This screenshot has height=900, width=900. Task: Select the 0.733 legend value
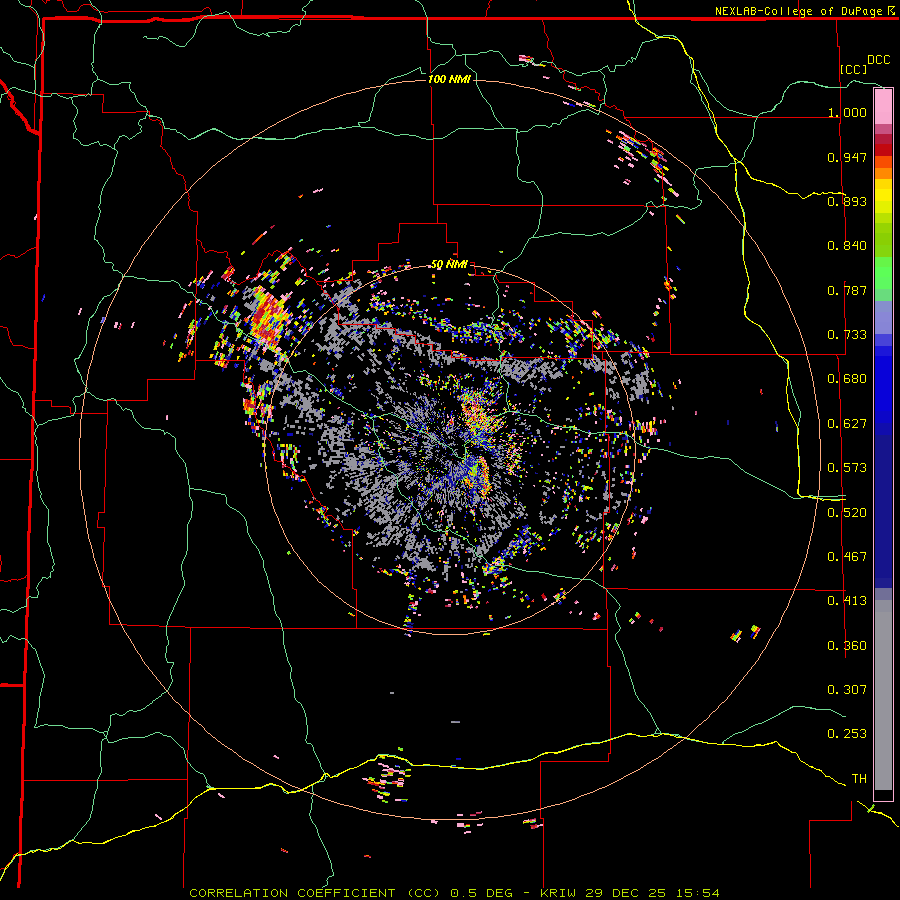(847, 335)
